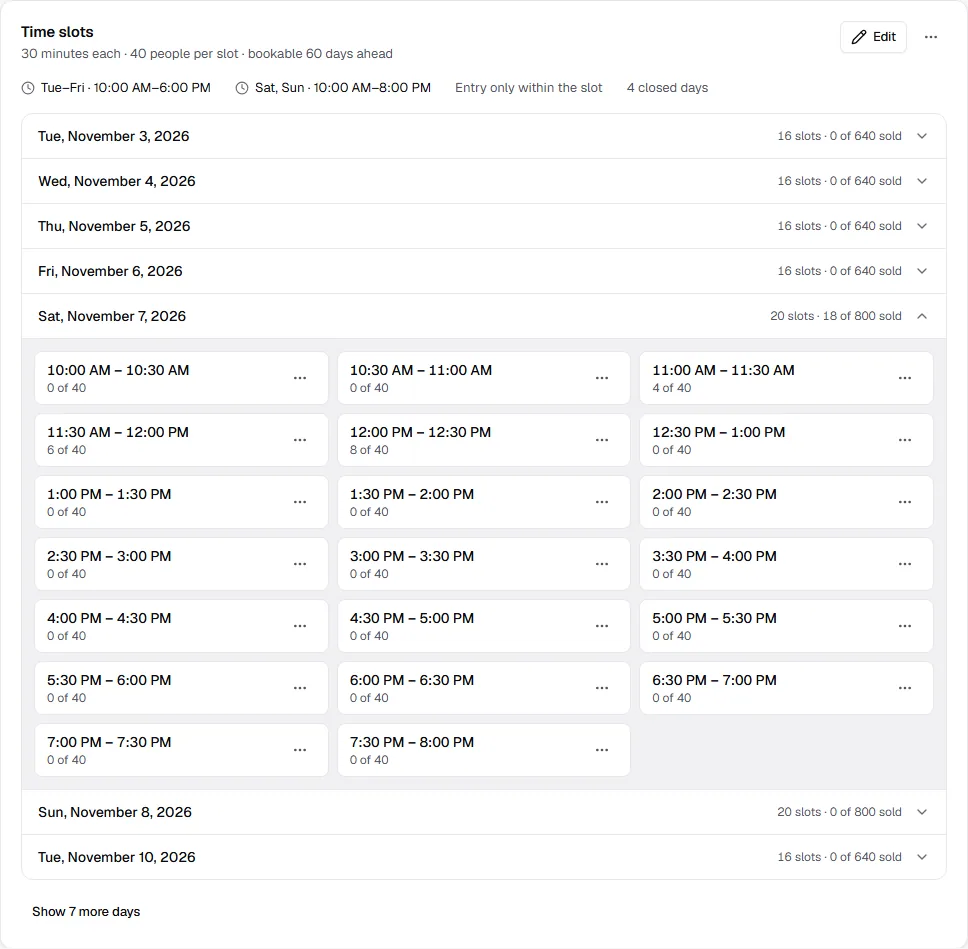Click Show 7 more days
Viewport: 968px width, 949px height.
(86, 911)
